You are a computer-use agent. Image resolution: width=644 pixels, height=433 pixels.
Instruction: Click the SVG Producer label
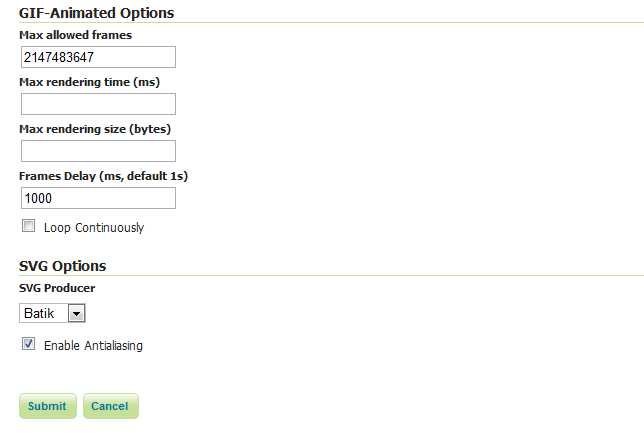tap(57, 288)
